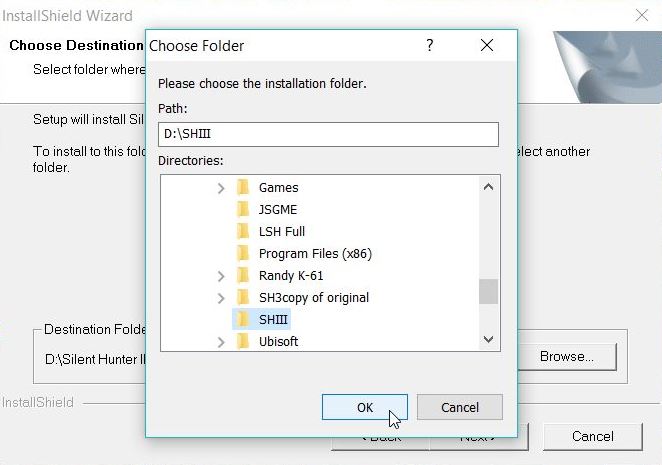Expand the Games folder tree node

[221, 188]
